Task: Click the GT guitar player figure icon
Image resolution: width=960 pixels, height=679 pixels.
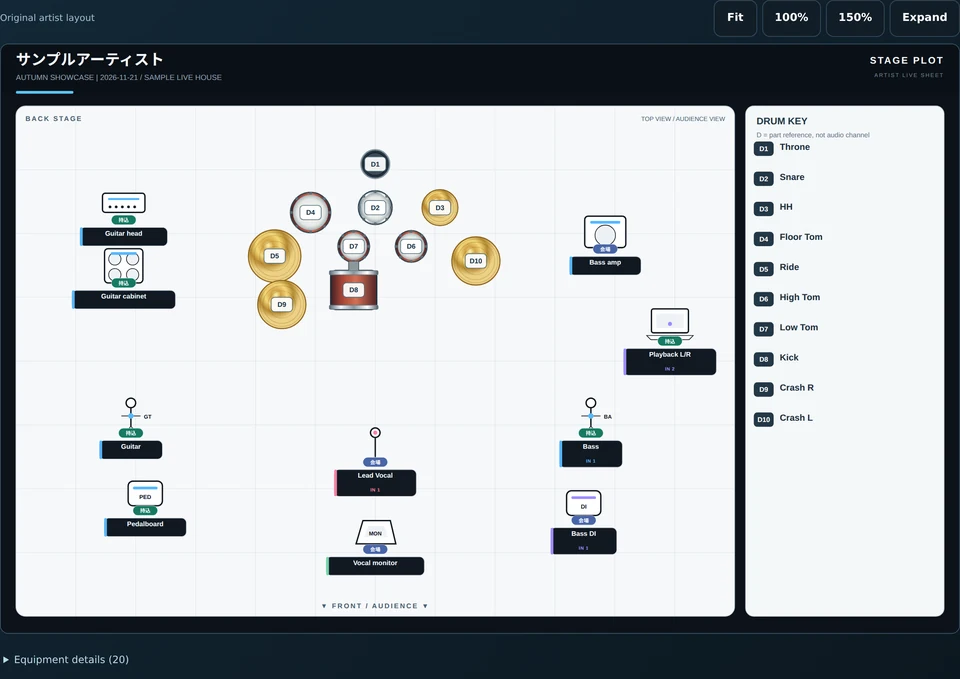Action: [131, 413]
